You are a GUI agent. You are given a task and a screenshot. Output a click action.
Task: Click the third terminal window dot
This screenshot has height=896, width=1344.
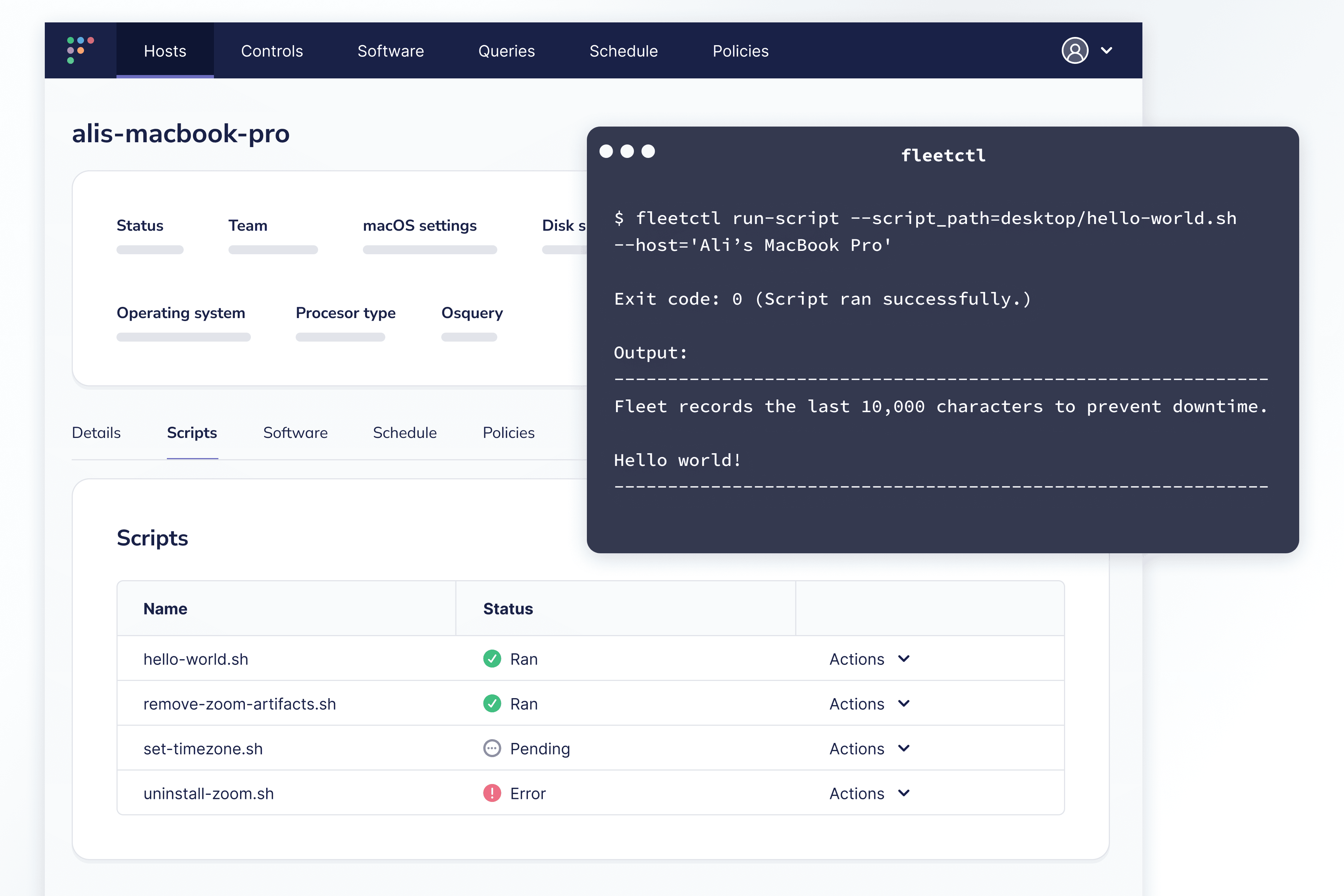648,151
